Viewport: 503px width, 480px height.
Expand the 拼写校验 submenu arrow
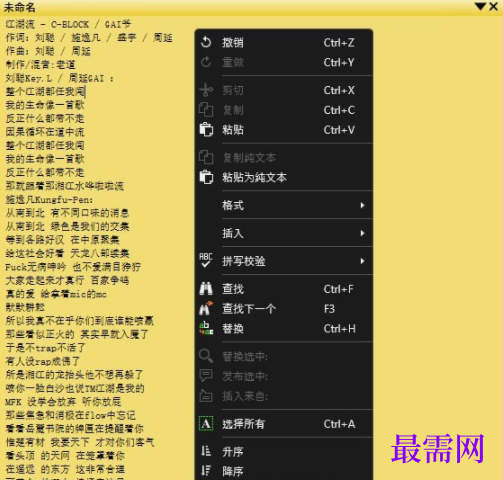(362, 261)
